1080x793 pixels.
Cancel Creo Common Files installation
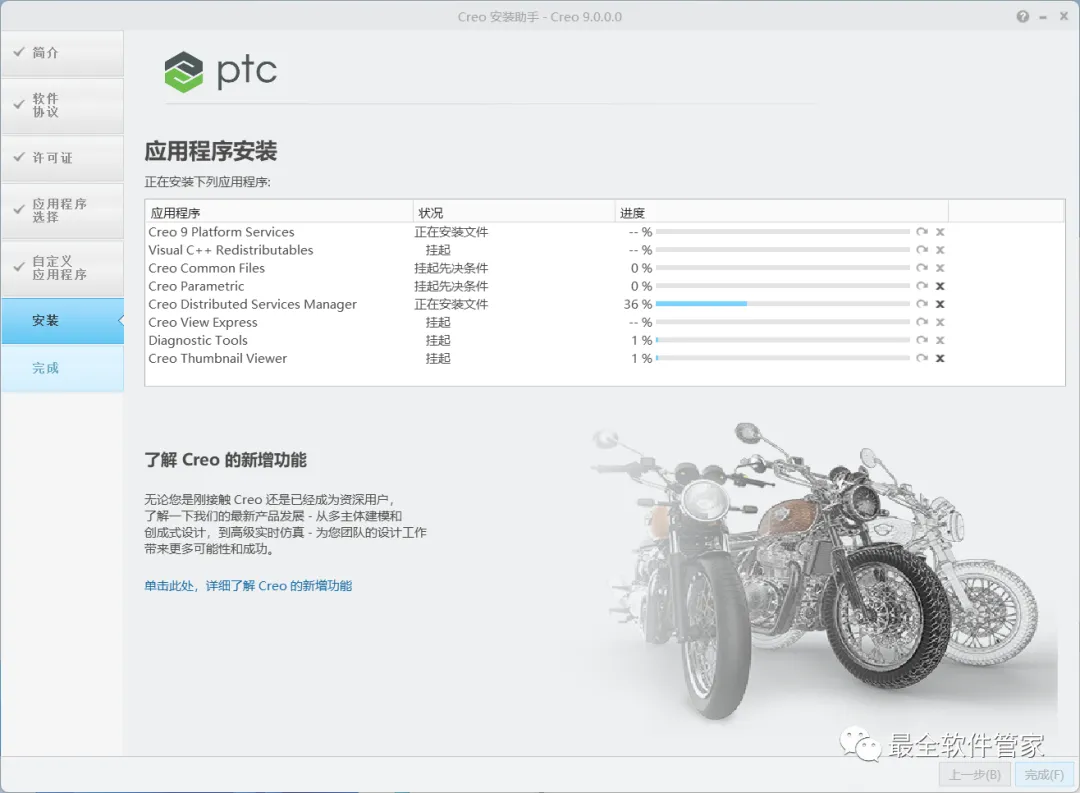(940, 268)
